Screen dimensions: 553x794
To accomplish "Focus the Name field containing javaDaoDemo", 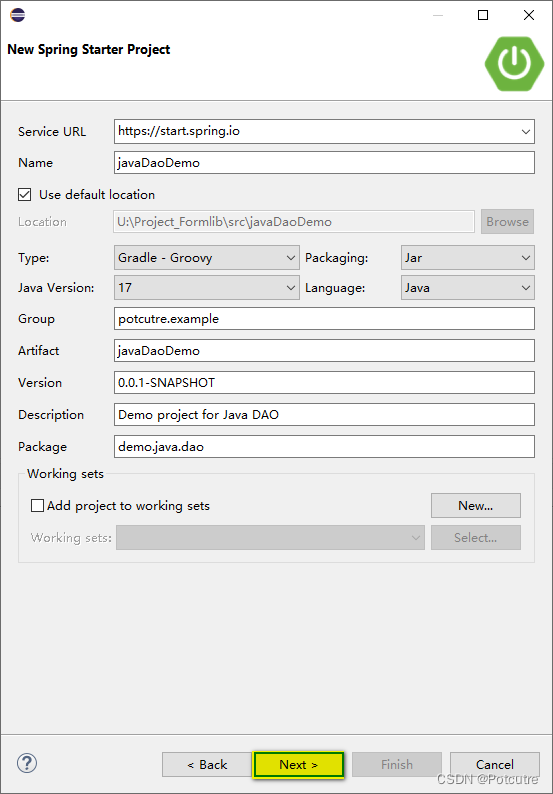I will pyautogui.click(x=324, y=163).
